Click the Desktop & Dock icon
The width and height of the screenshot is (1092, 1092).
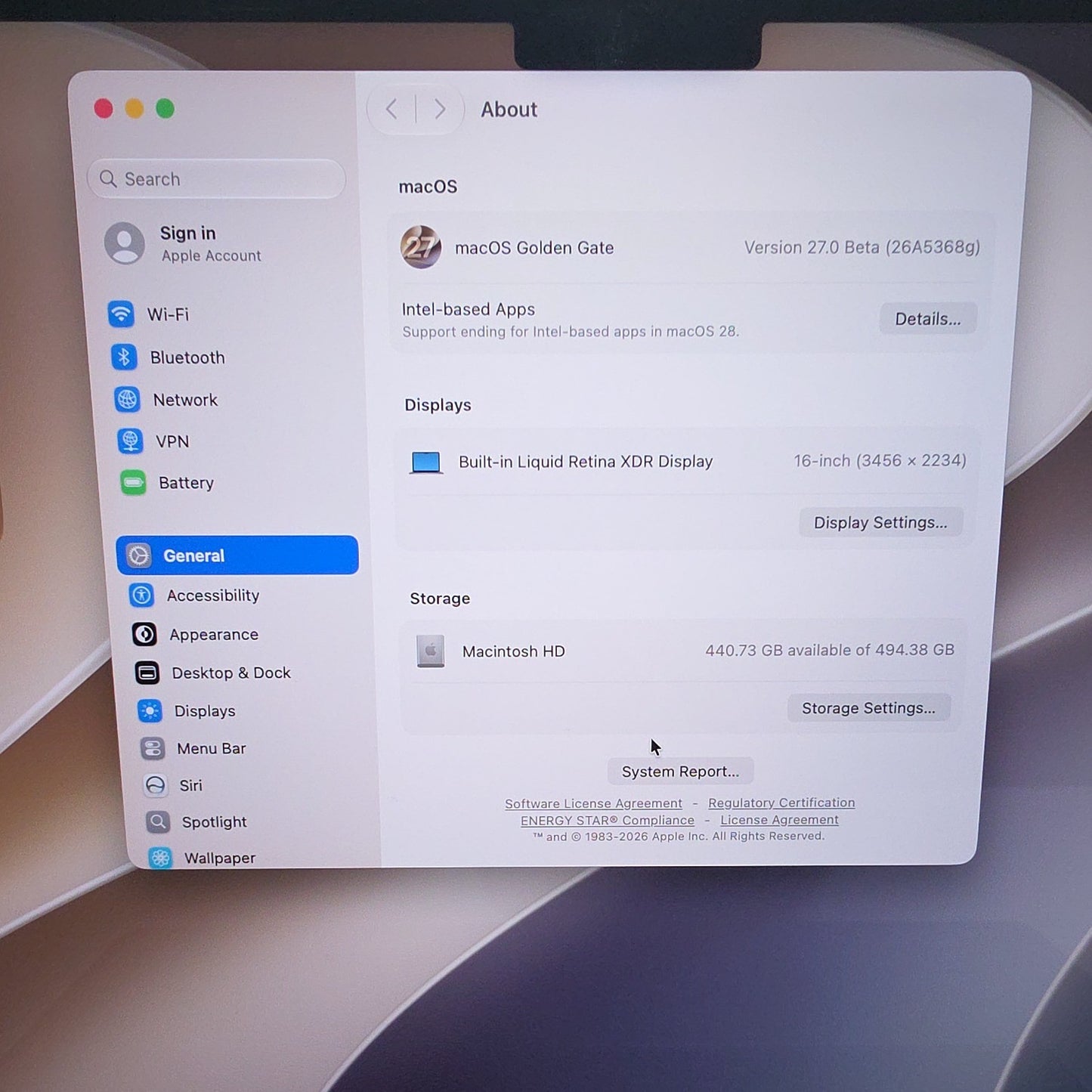(147, 673)
